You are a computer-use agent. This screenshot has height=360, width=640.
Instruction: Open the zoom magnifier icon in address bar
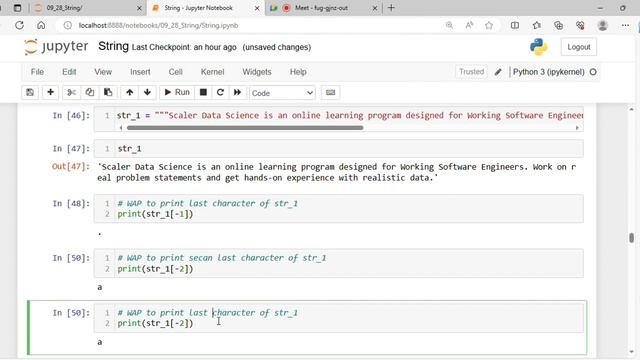click(449, 25)
